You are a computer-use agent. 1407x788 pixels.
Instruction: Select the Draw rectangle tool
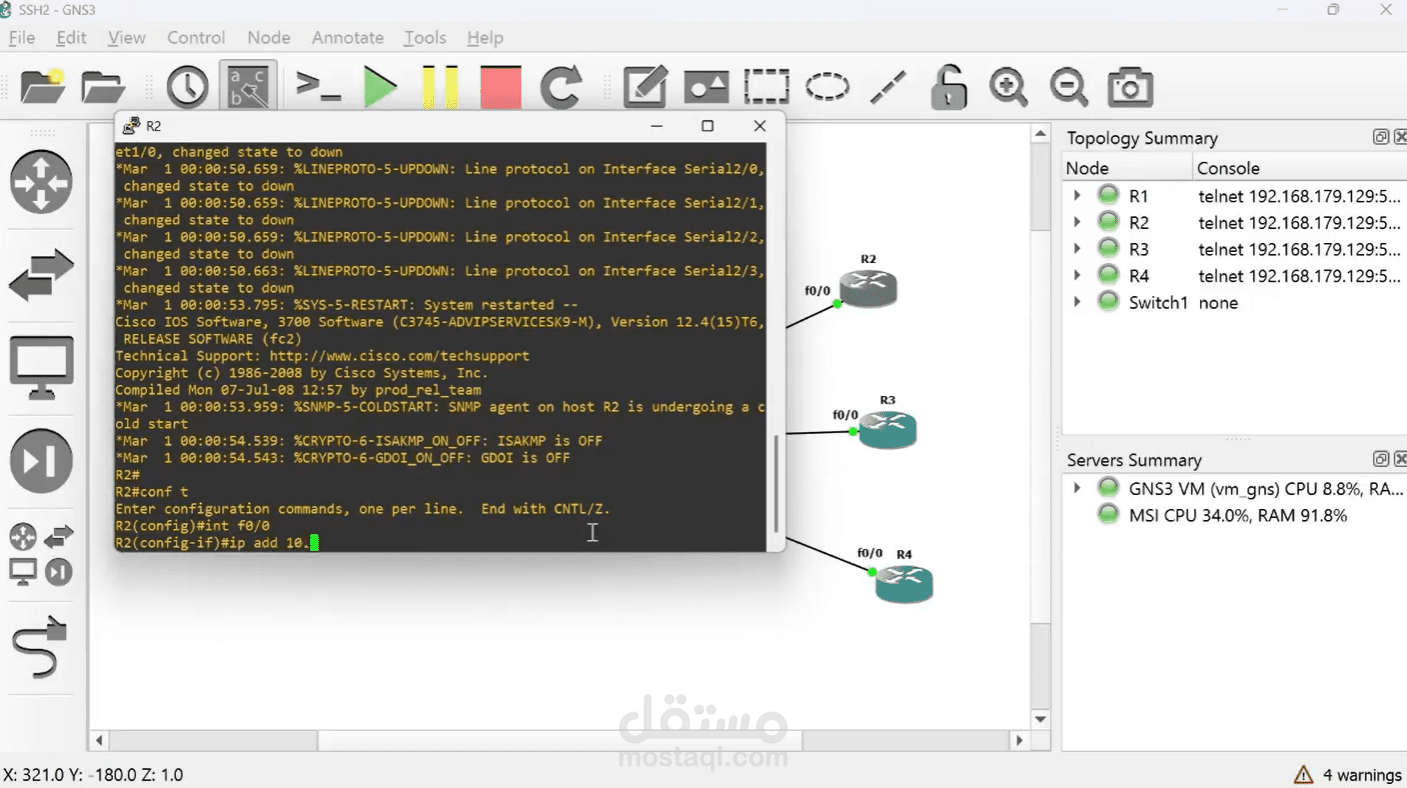click(766, 88)
